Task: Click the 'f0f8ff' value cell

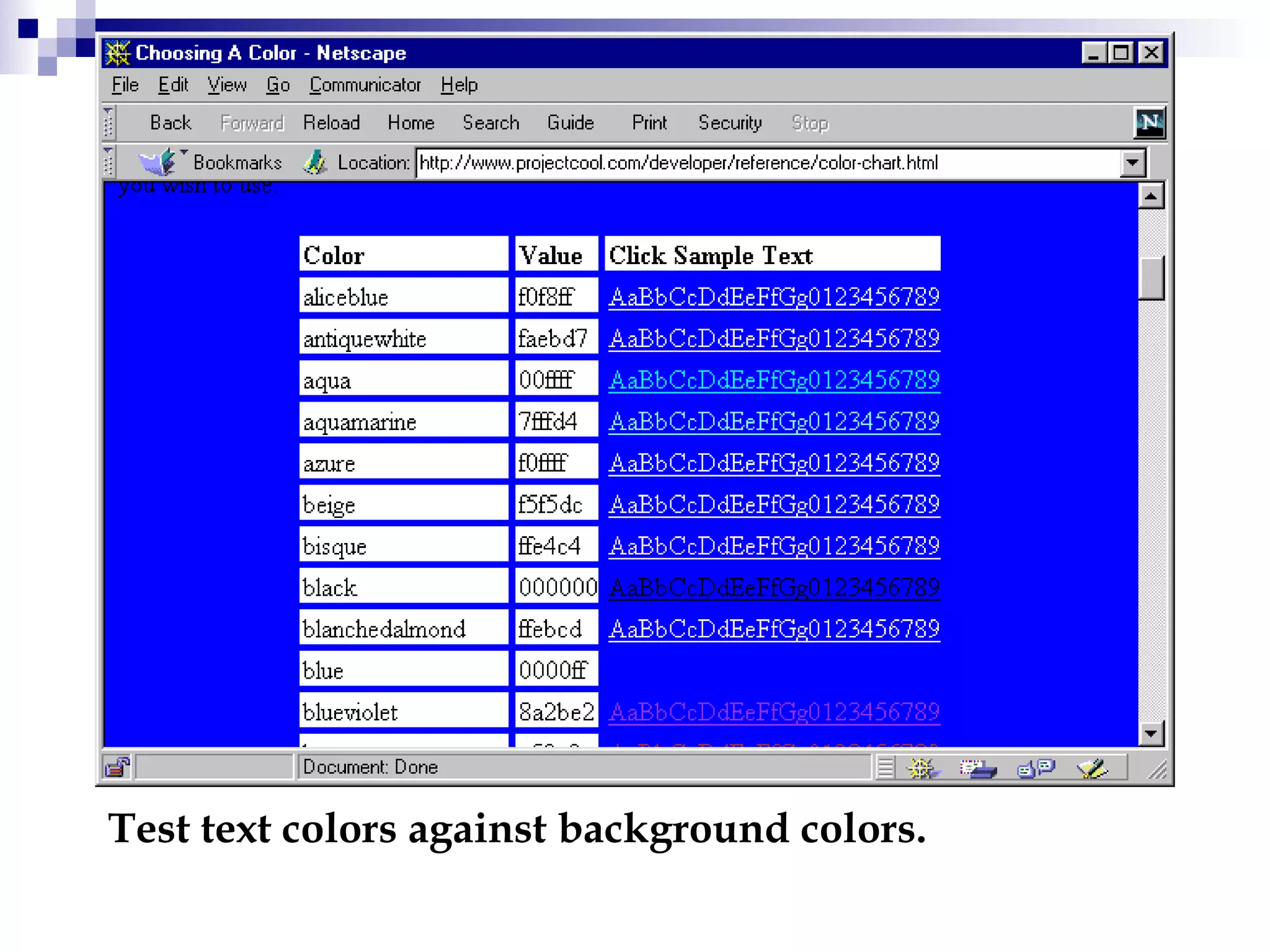Action: [557, 295]
